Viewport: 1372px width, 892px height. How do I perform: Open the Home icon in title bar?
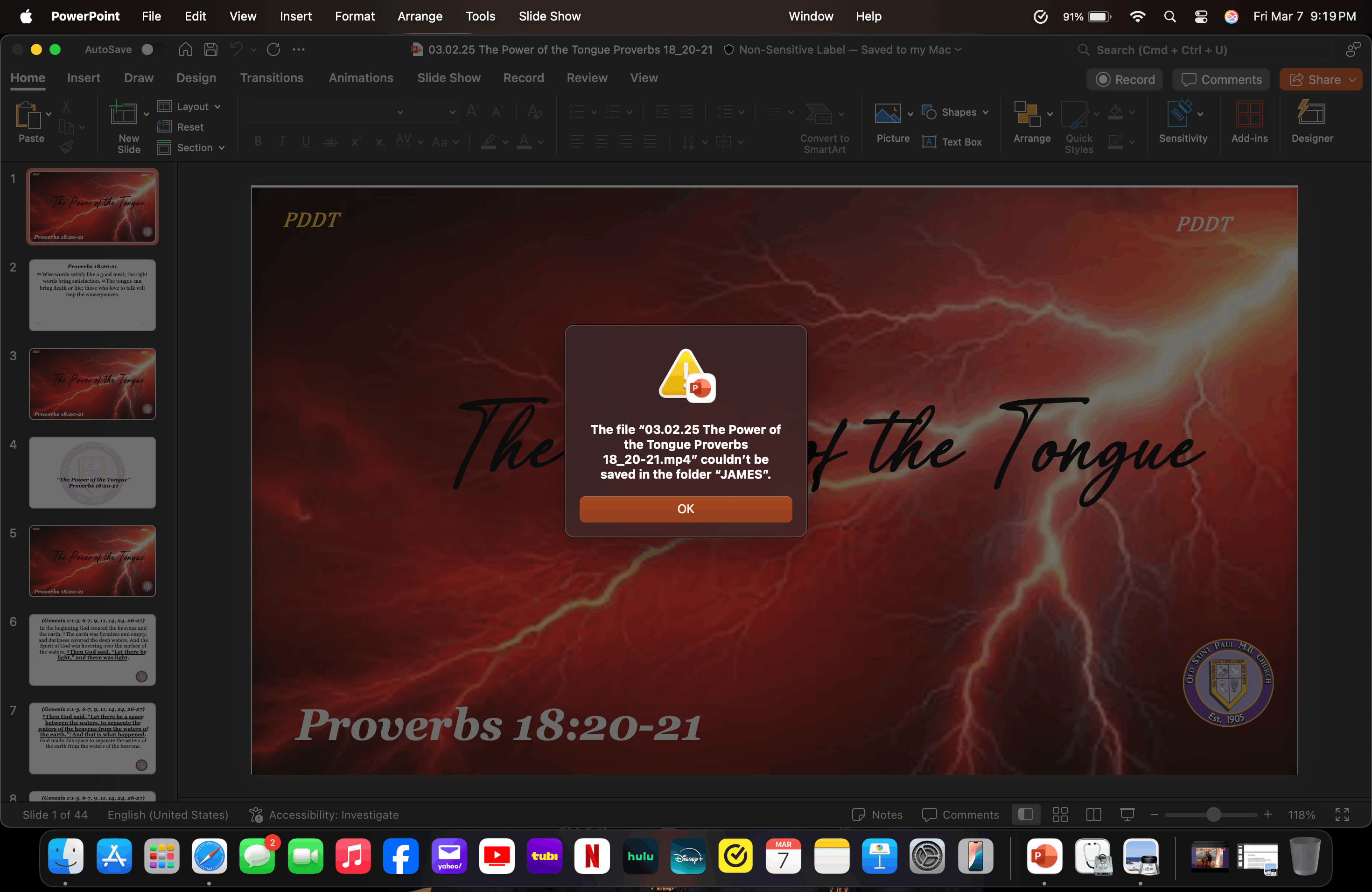click(x=185, y=49)
